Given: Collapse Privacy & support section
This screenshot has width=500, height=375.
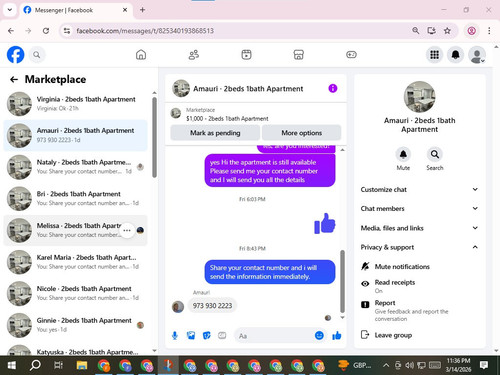Looking at the screenshot, I should click(x=419, y=247).
